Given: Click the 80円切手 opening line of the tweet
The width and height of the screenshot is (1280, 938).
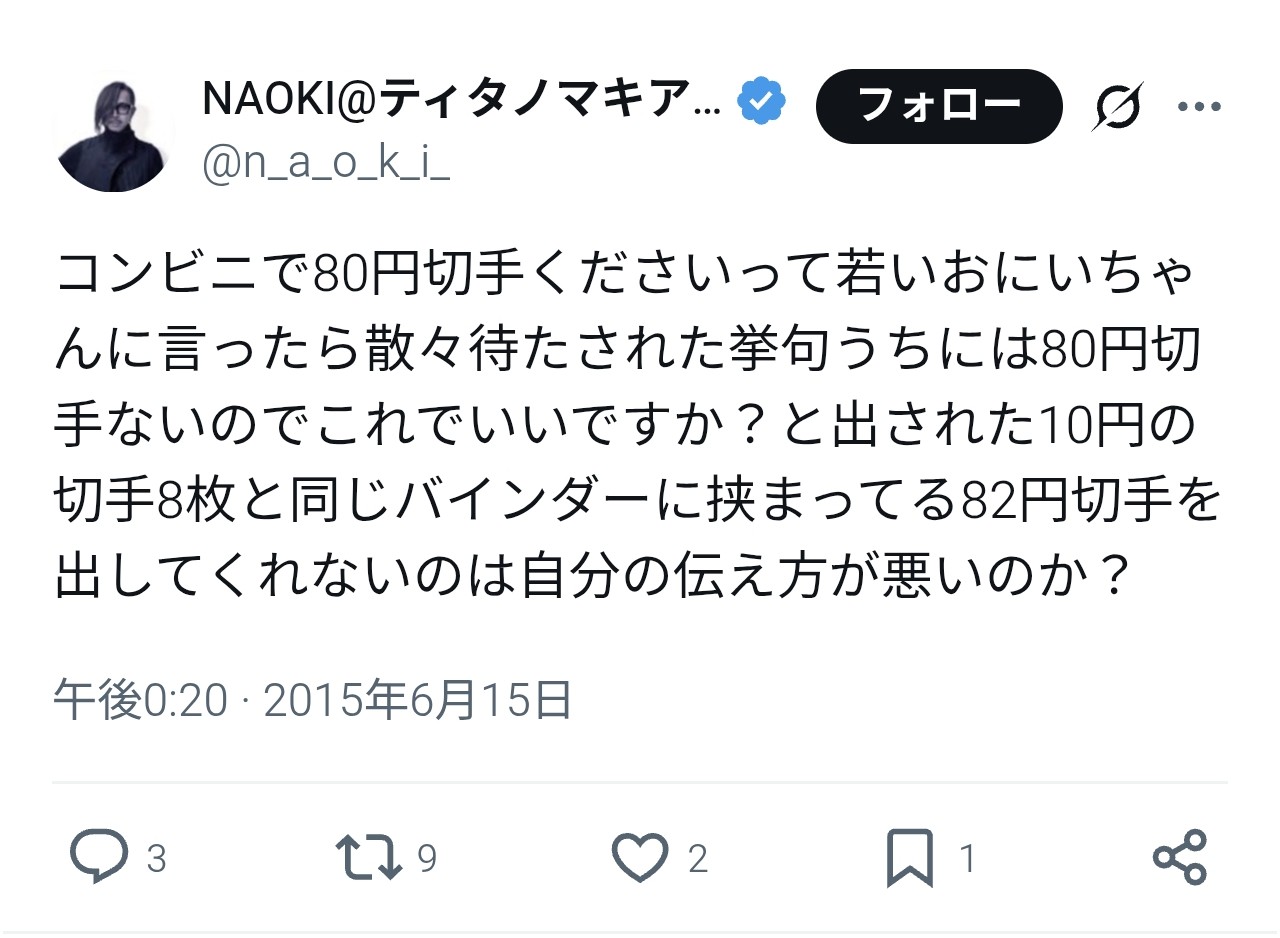Looking at the screenshot, I should 400,273.
